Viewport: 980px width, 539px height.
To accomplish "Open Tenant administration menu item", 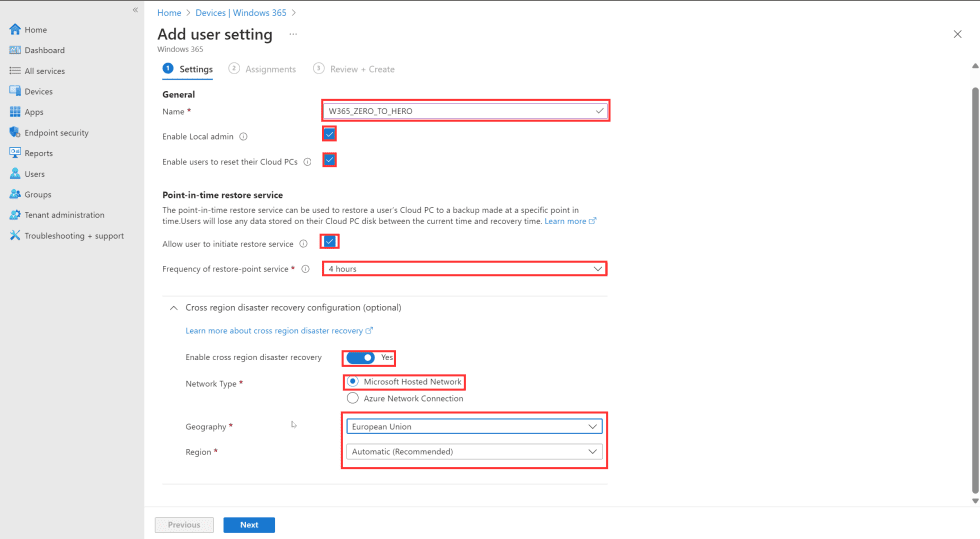I will (64, 214).
